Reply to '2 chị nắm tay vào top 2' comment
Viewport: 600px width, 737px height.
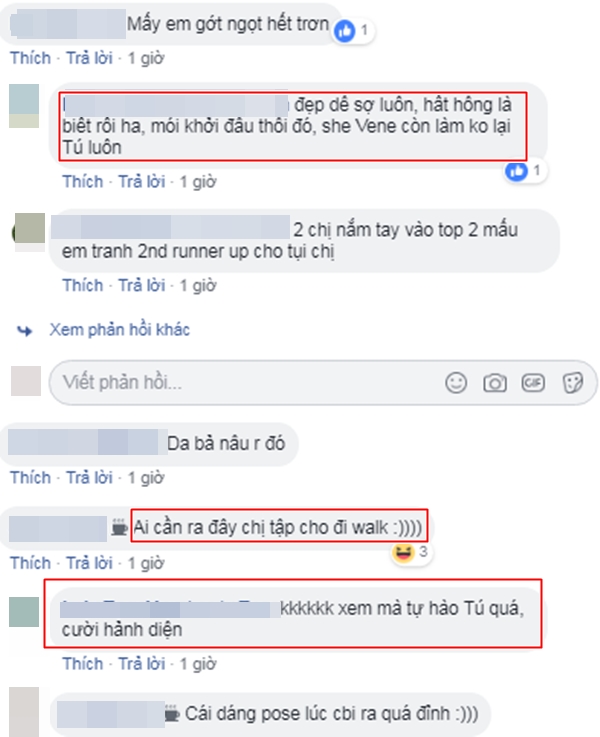click(x=141, y=285)
